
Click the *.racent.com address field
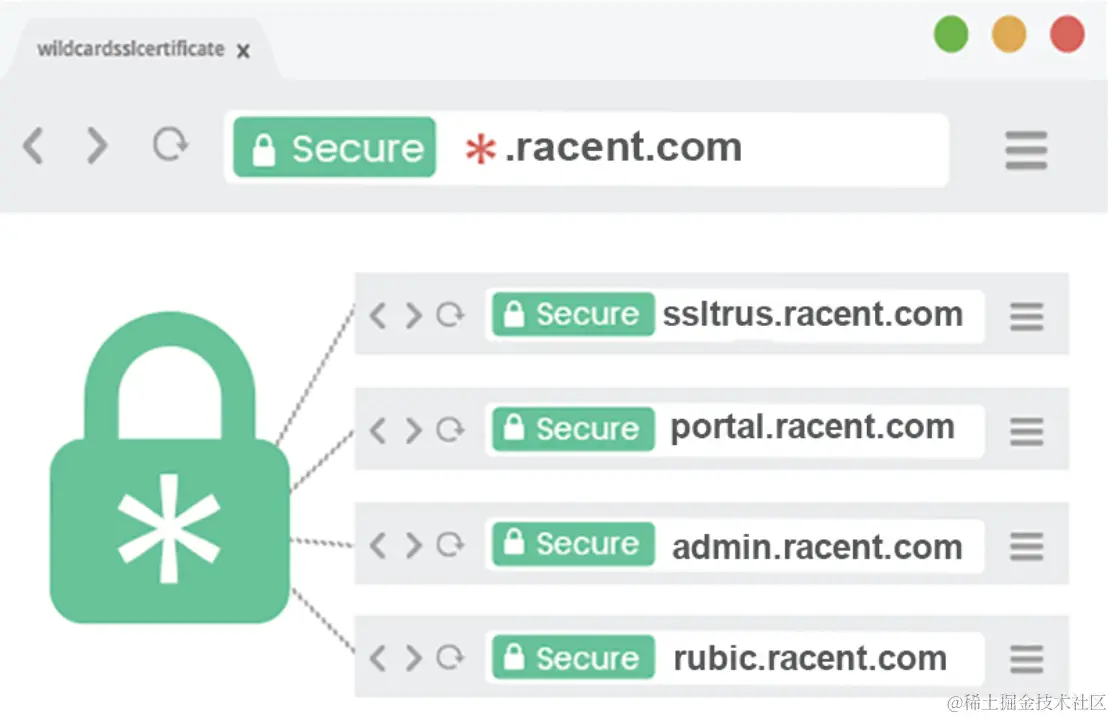click(586, 148)
